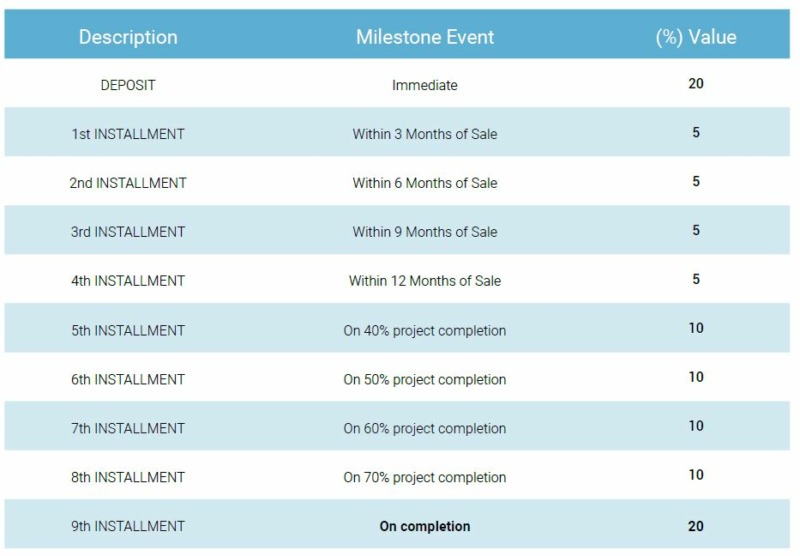This screenshot has width=800, height=556.
Task: Click the bold On completion cell
Action: click(424, 526)
